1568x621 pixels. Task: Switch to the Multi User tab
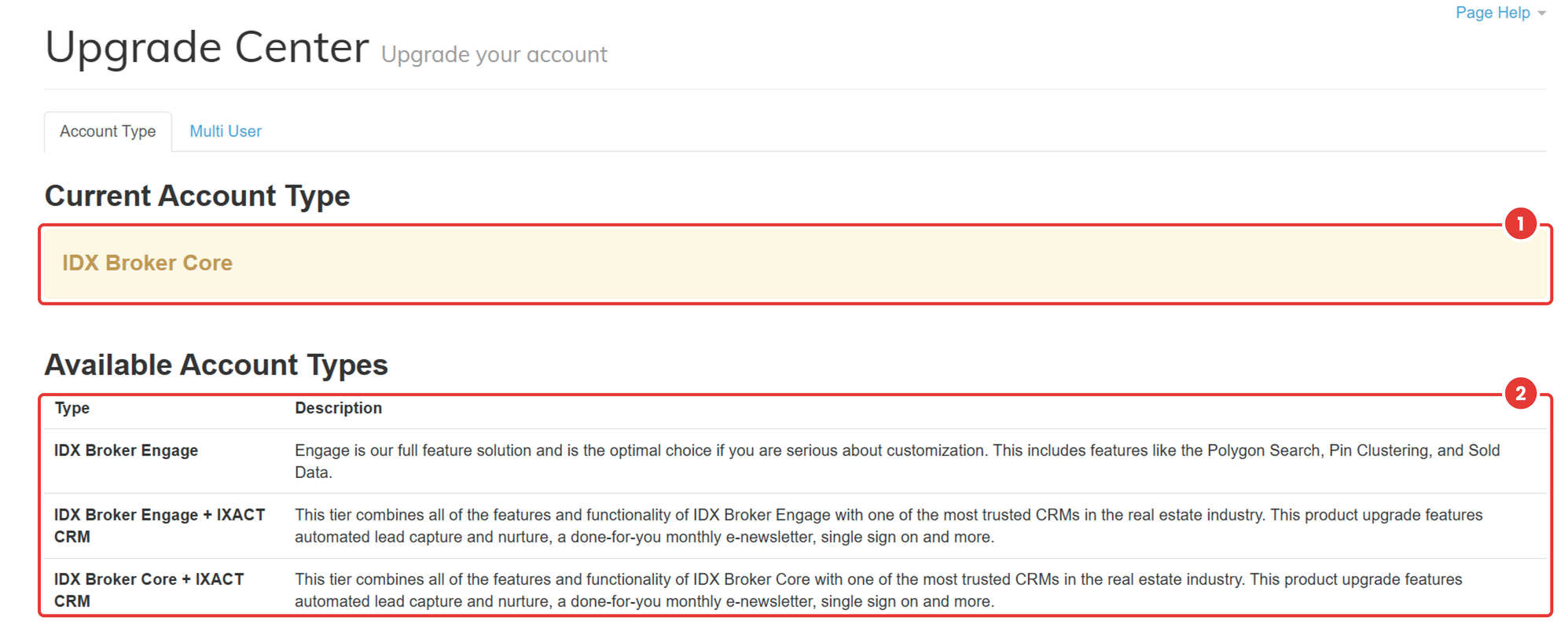(x=226, y=131)
